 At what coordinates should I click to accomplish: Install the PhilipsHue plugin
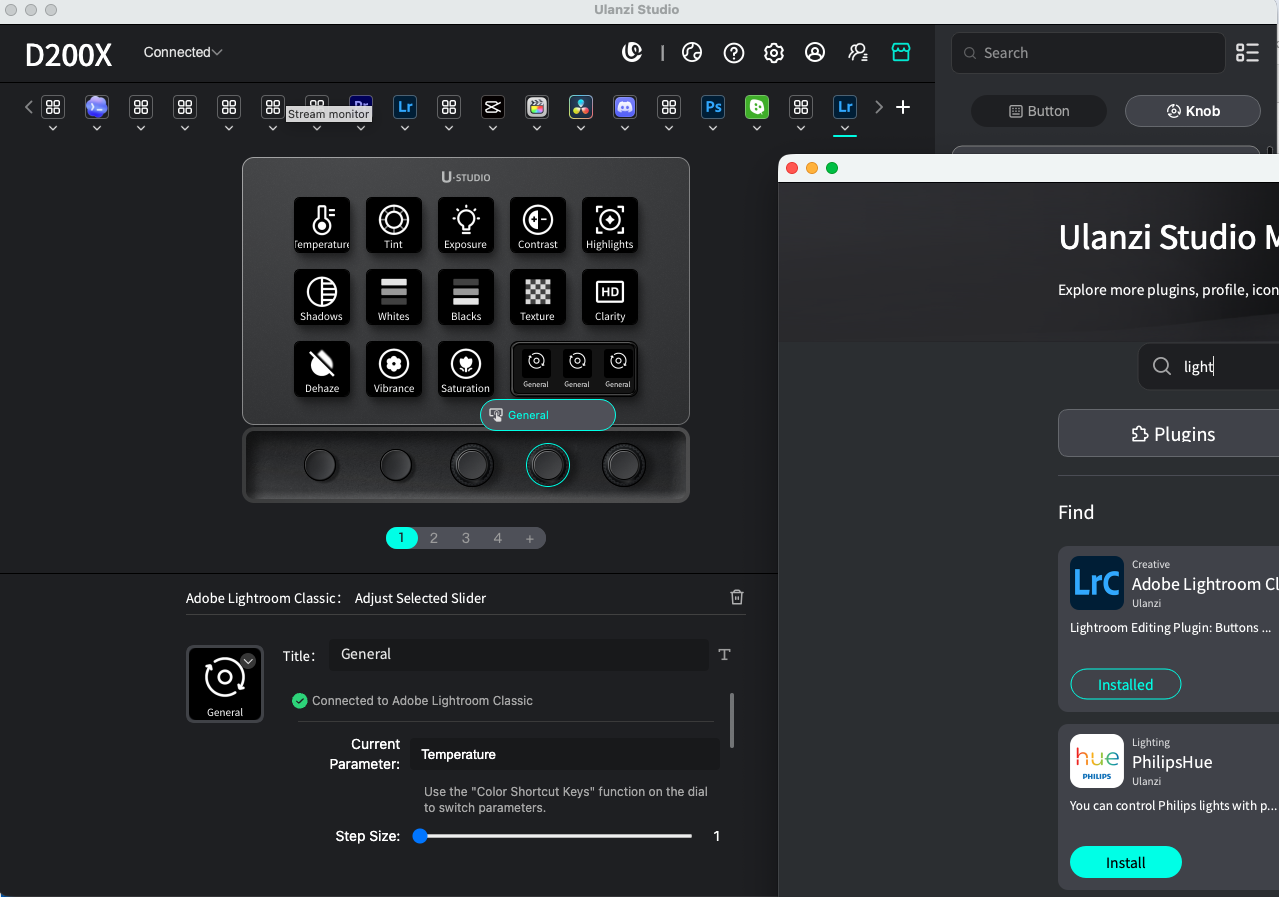click(1126, 862)
